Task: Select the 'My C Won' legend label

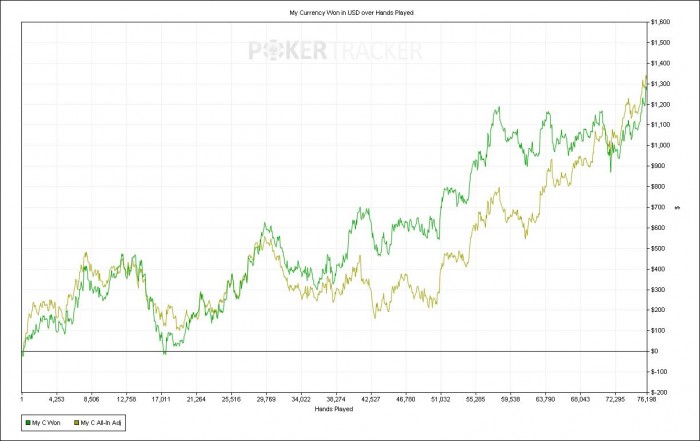Action: click(46, 422)
